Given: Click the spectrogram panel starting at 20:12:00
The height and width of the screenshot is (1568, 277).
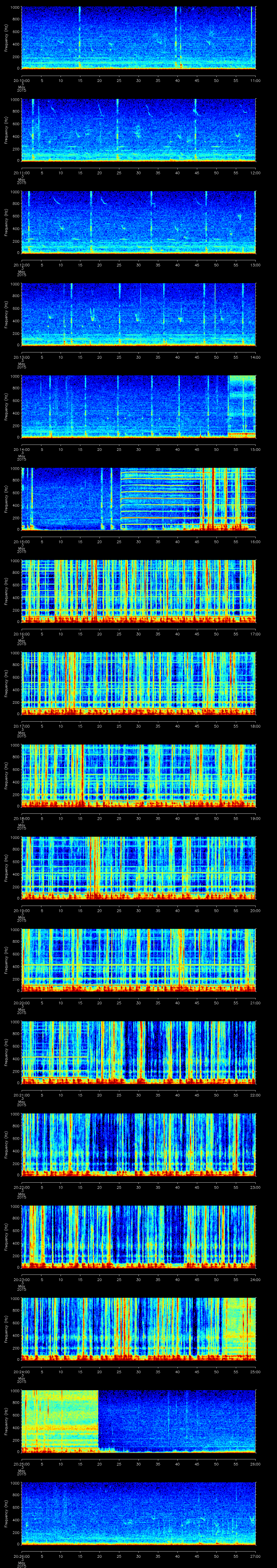Looking at the screenshot, I should [139, 222].
